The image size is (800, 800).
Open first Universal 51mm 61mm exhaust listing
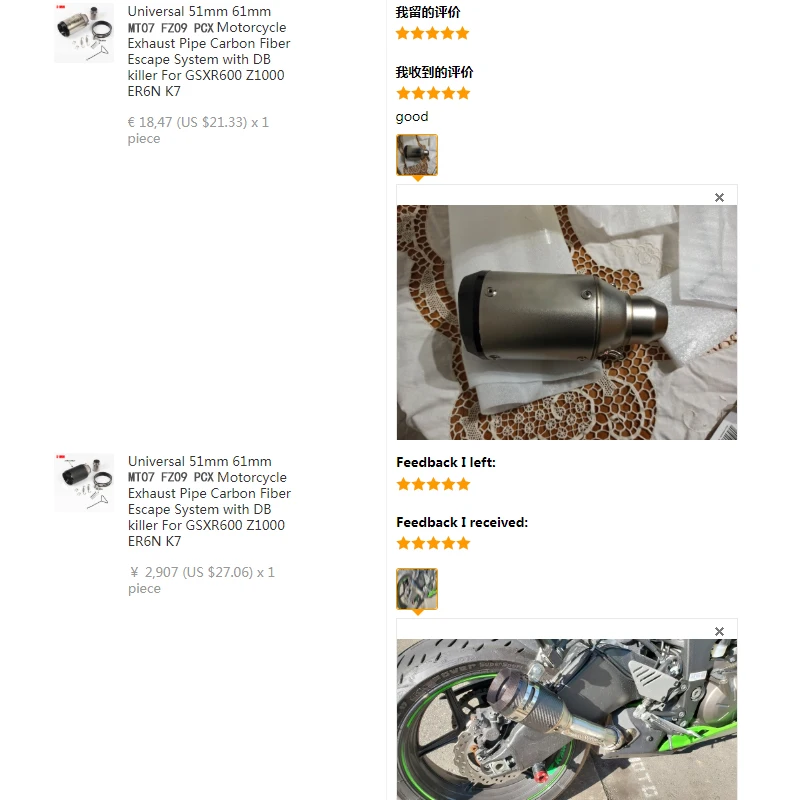point(209,51)
